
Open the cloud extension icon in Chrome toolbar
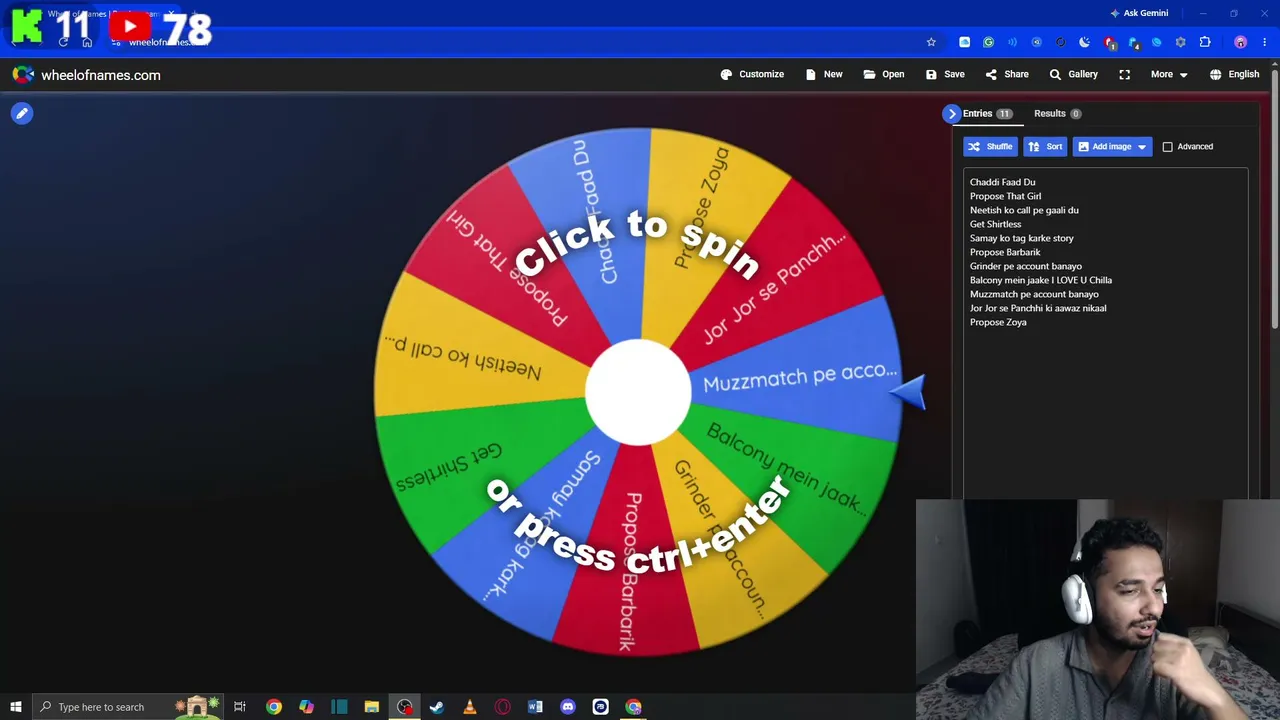pyautogui.click(x=964, y=42)
